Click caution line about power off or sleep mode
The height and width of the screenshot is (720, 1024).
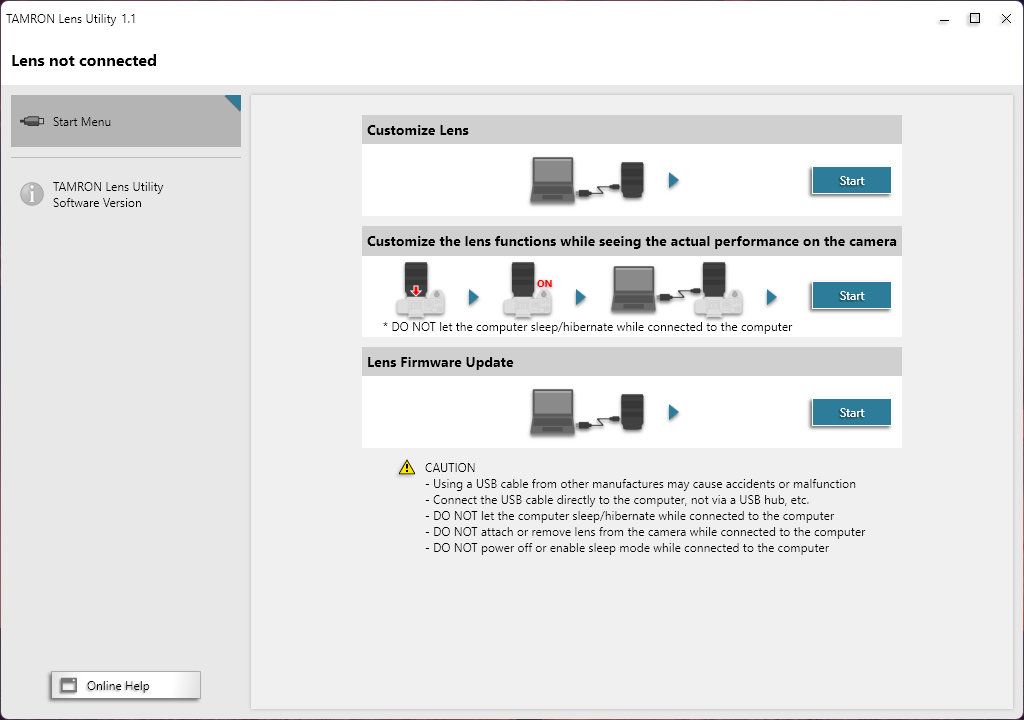(627, 548)
